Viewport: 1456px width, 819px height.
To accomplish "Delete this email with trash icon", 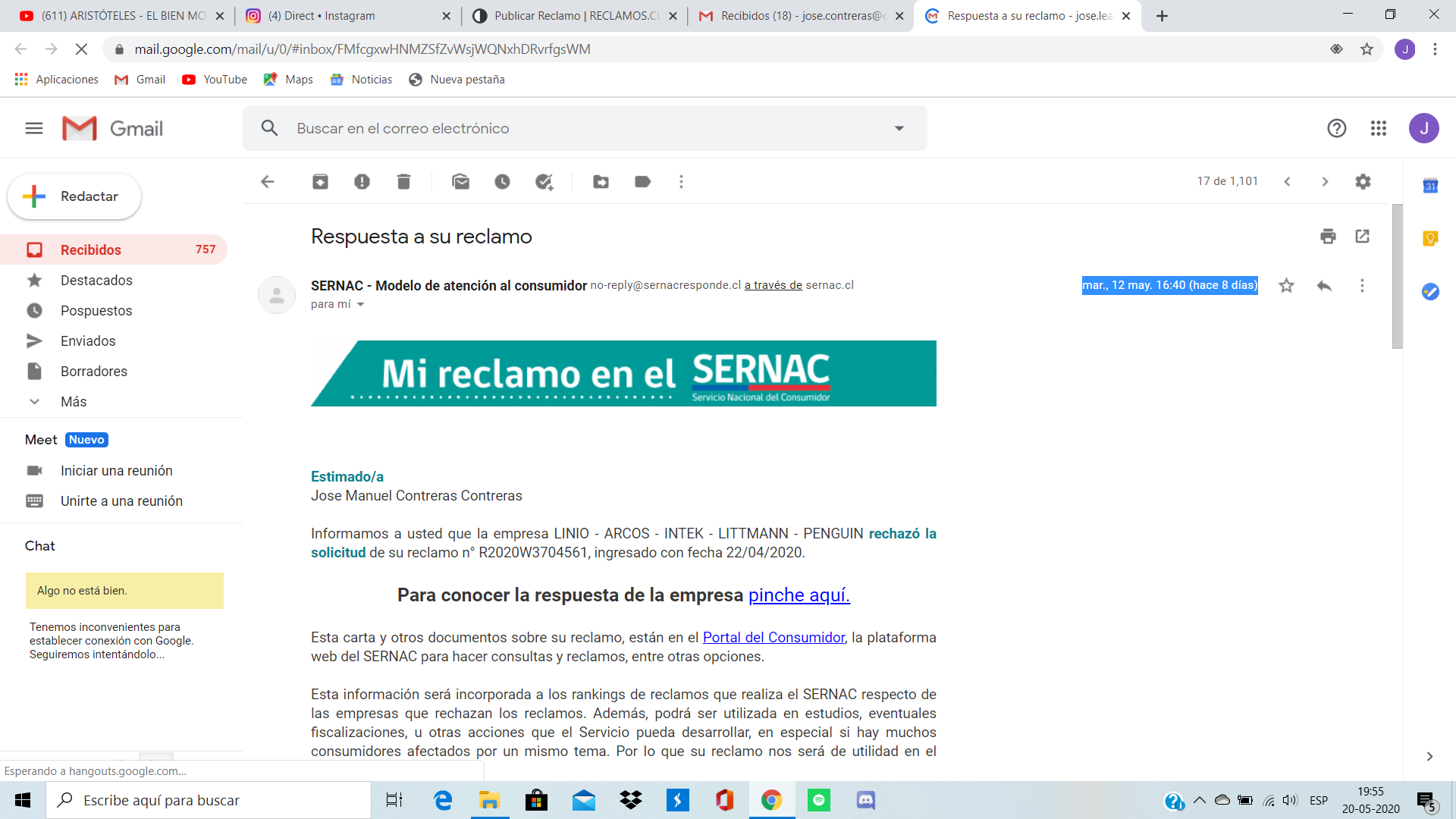I will click(403, 181).
